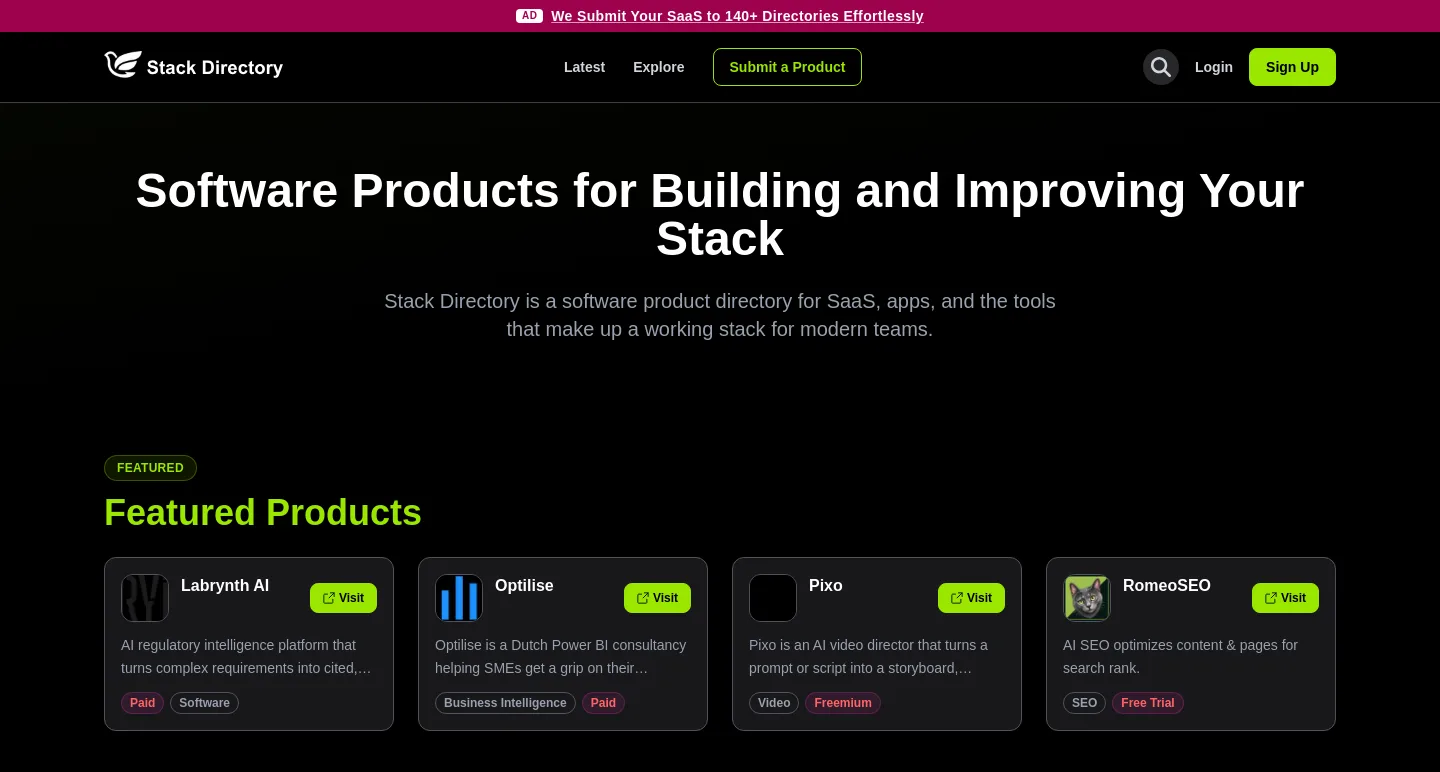Click the RomeoSEO description text

1181,657
